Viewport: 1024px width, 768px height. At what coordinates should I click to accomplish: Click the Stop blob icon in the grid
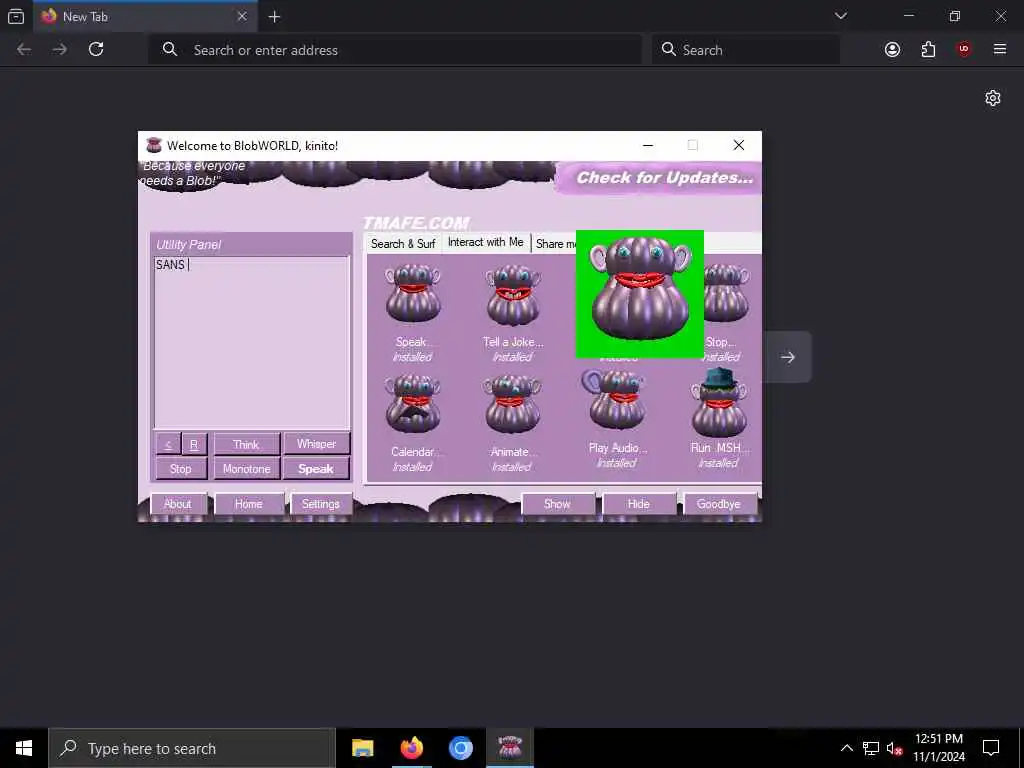pos(725,294)
